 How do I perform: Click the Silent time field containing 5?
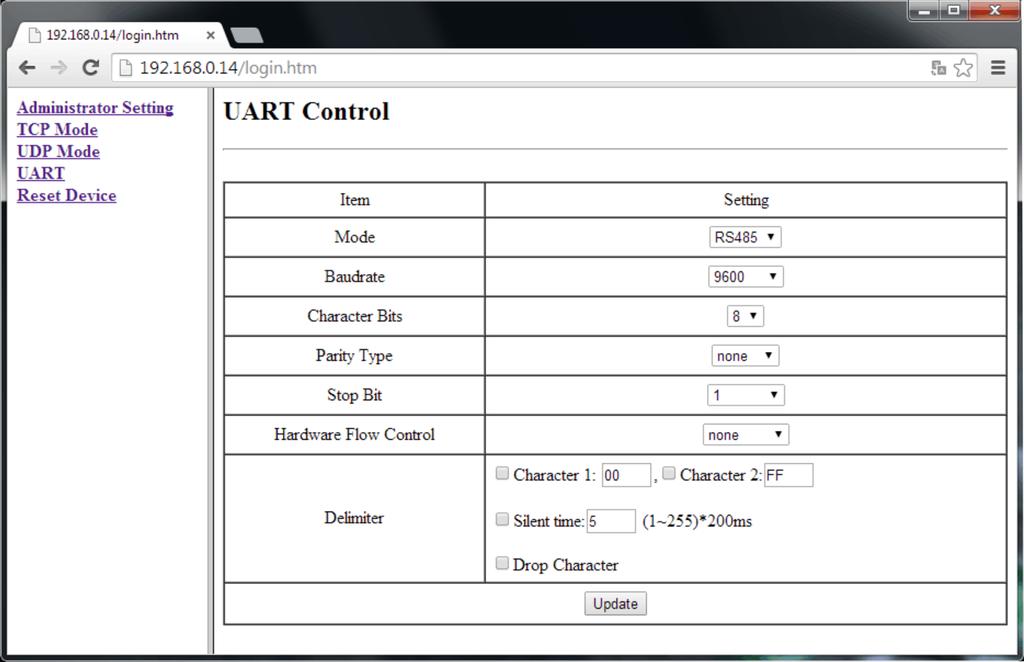click(x=611, y=521)
